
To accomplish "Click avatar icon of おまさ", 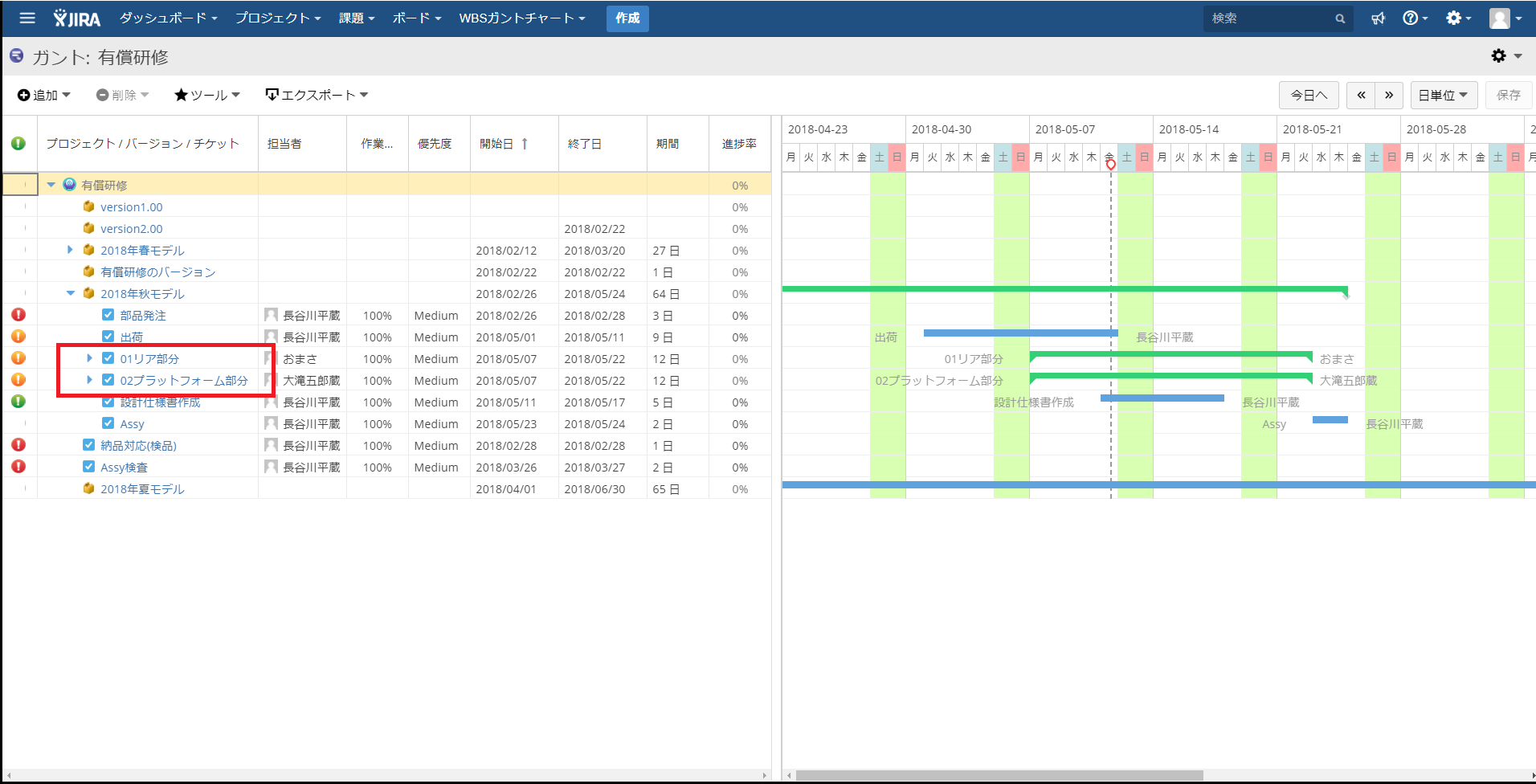I will coord(272,358).
